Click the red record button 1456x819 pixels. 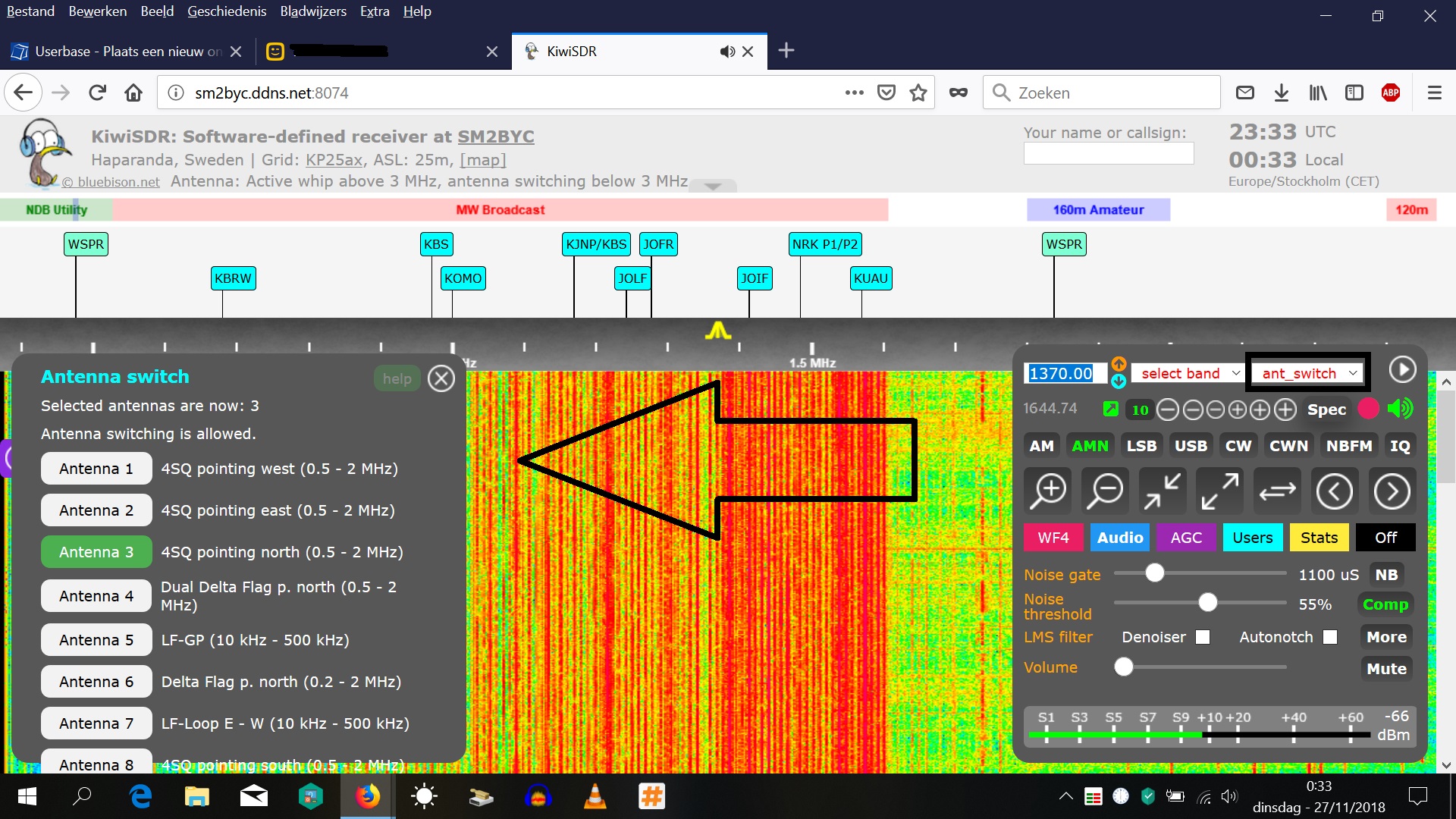click(1368, 409)
